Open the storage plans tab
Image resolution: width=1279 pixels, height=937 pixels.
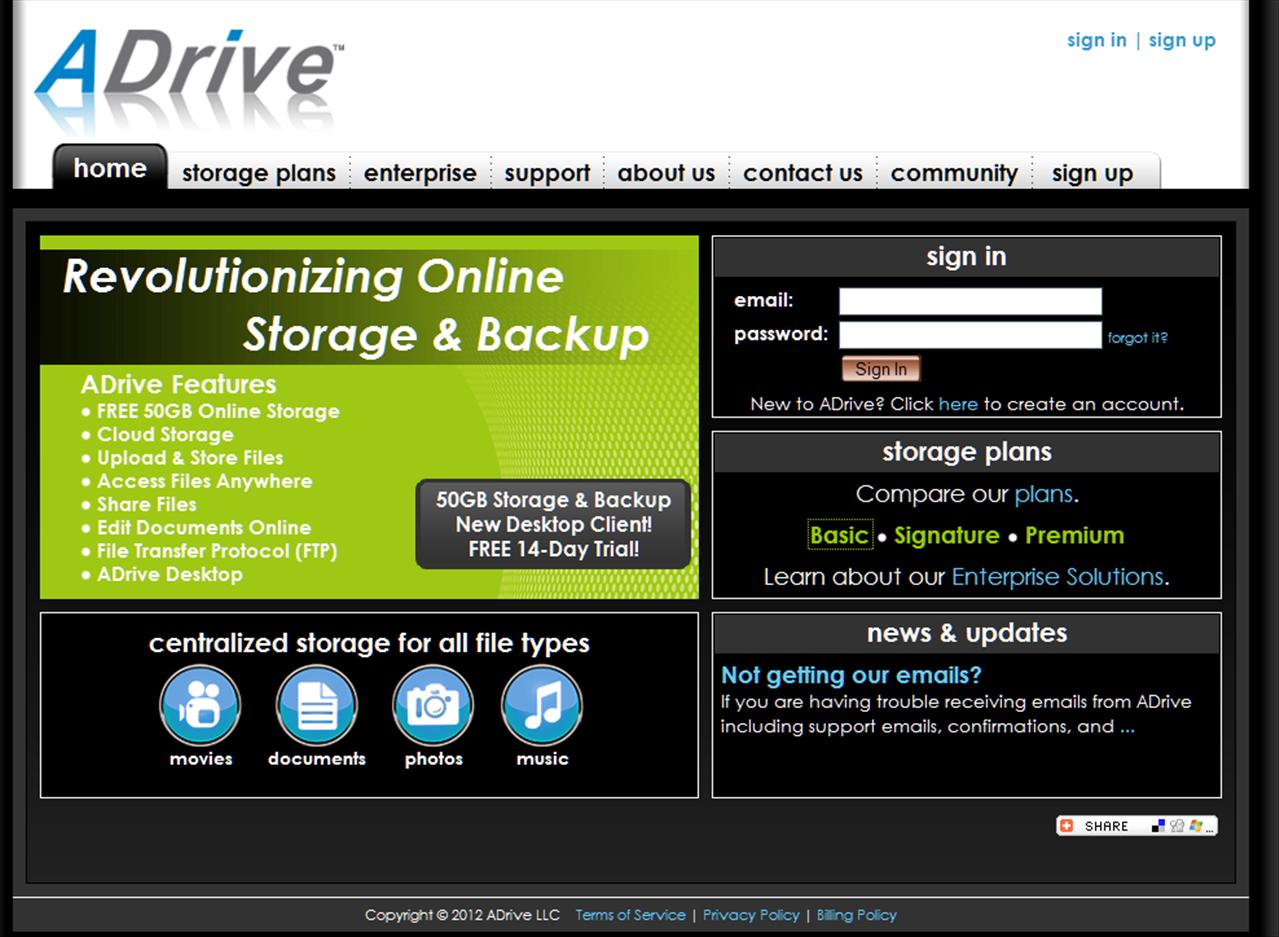pos(259,173)
